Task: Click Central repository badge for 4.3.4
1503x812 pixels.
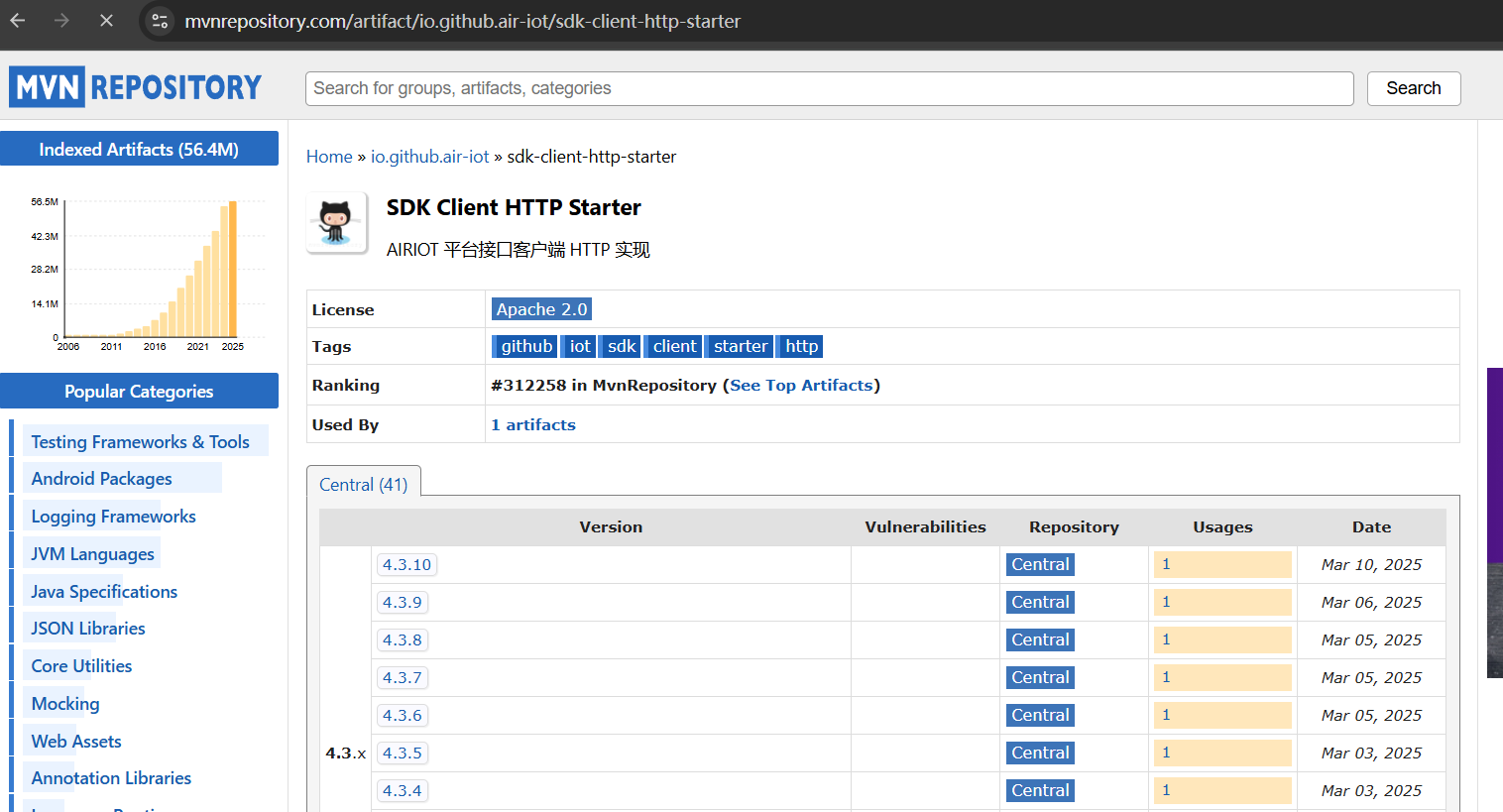Action: pos(1040,790)
